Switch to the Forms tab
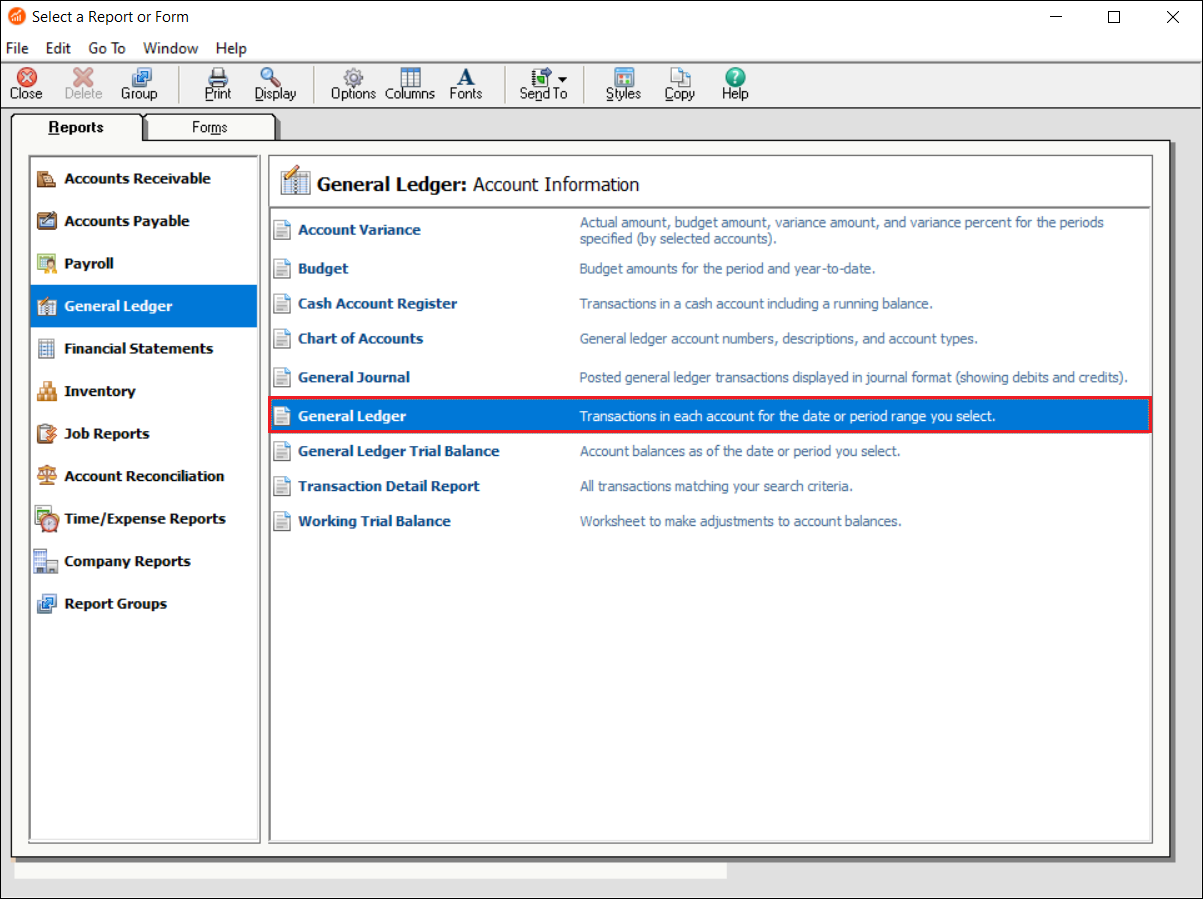 coord(210,127)
